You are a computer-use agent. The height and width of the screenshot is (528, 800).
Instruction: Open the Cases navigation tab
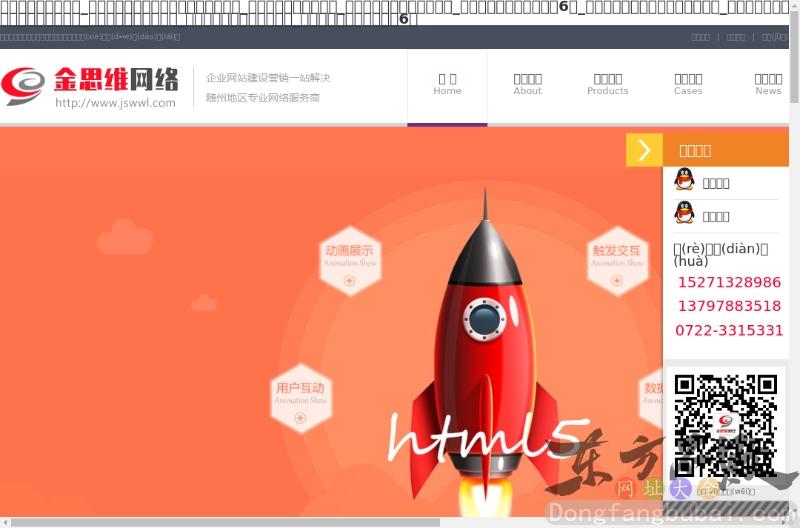[x=688, y=85]
